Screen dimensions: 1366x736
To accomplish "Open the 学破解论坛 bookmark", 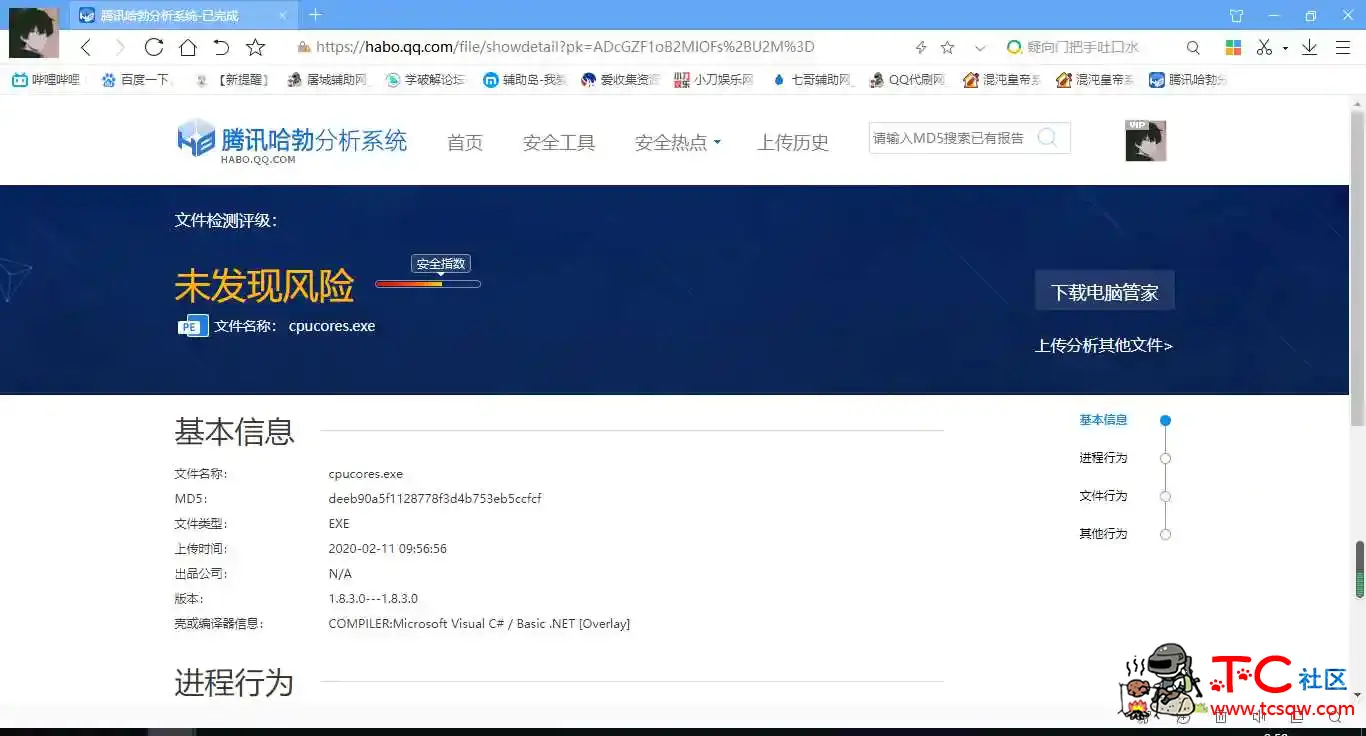I will [425, 80].
